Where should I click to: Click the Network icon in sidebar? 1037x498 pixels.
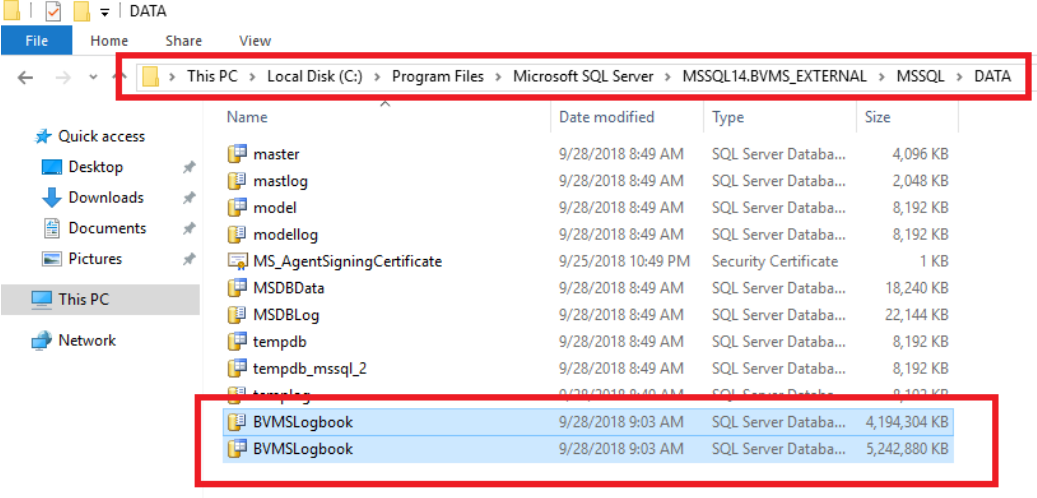click(41, 341)
